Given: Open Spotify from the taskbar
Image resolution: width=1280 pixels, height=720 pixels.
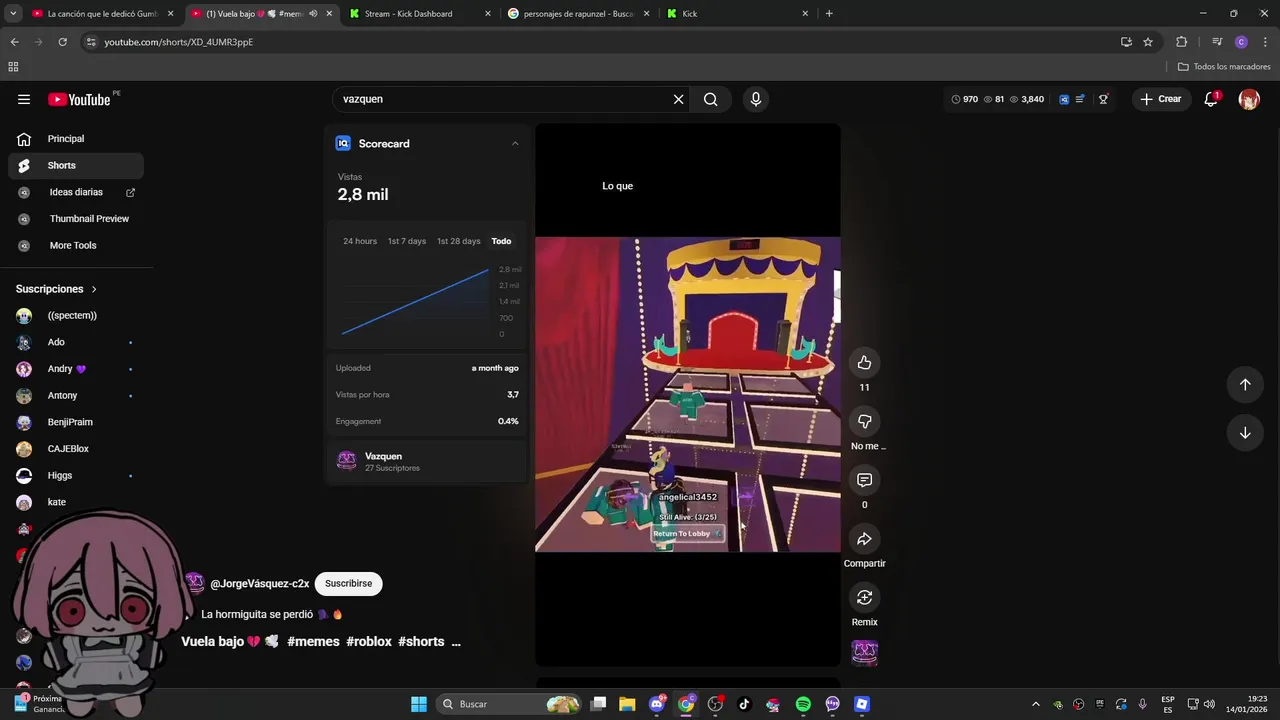Looking at the screenshot, I should (803, 704).
